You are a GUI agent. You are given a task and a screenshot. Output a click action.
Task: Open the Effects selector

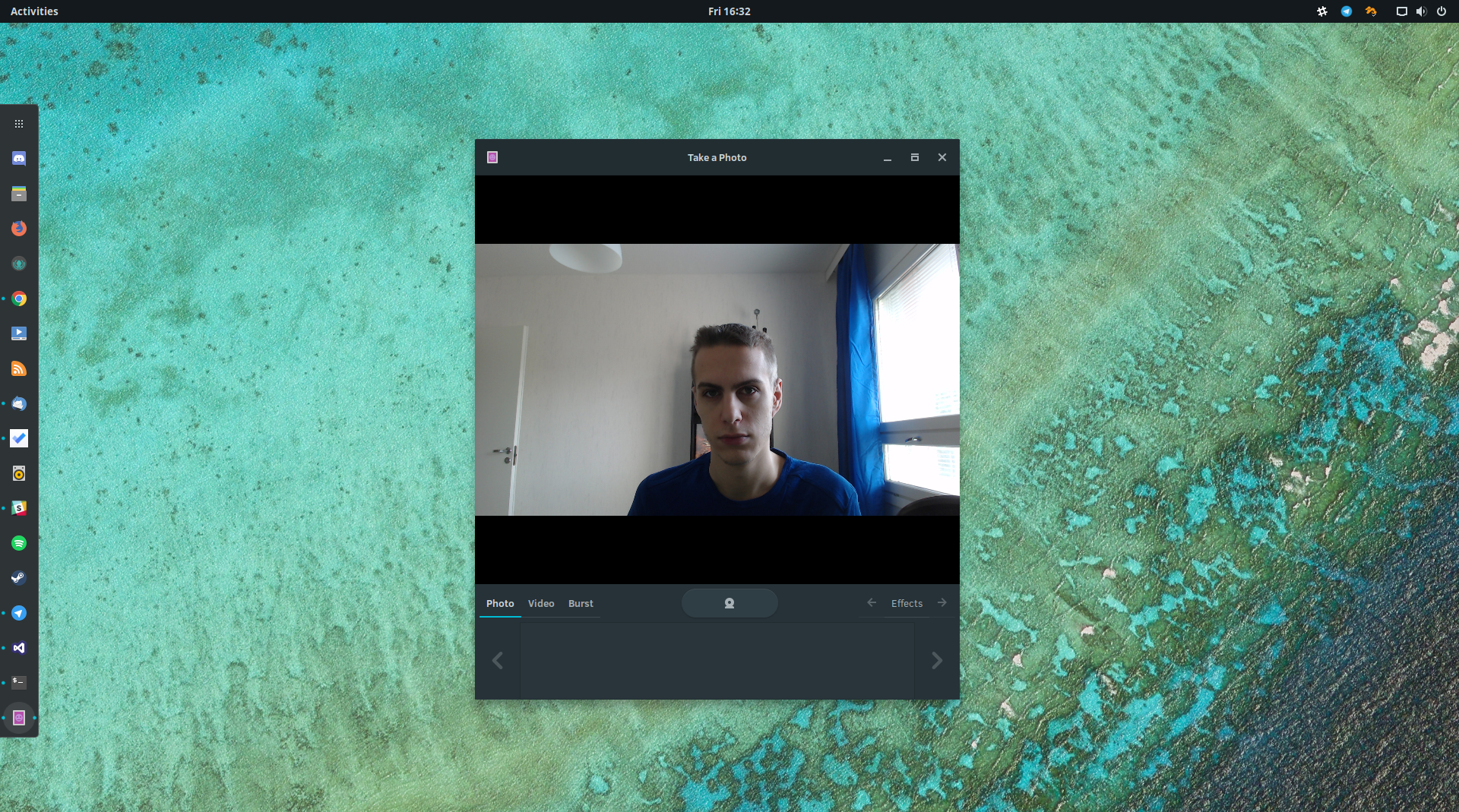(x=907, y=603)
